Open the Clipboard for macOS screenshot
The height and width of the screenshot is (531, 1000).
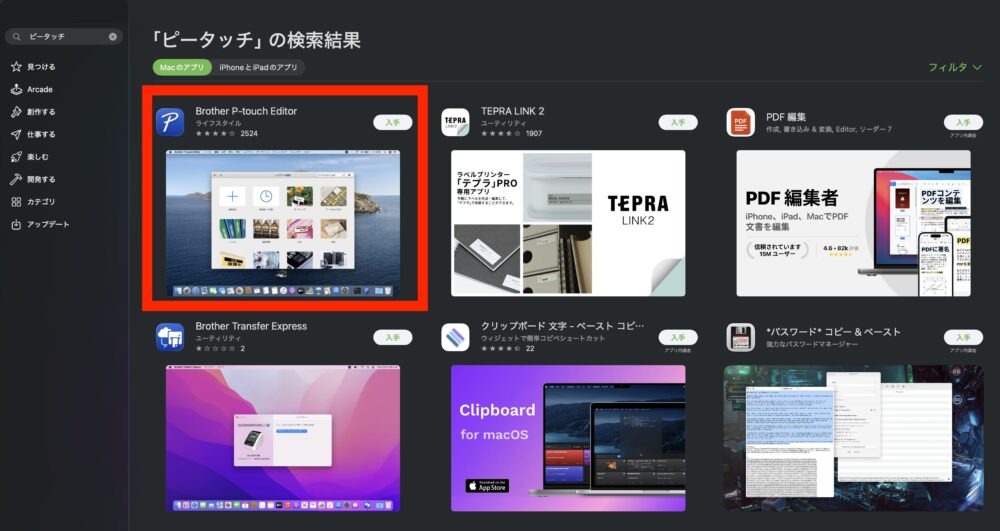click(568, 437)
